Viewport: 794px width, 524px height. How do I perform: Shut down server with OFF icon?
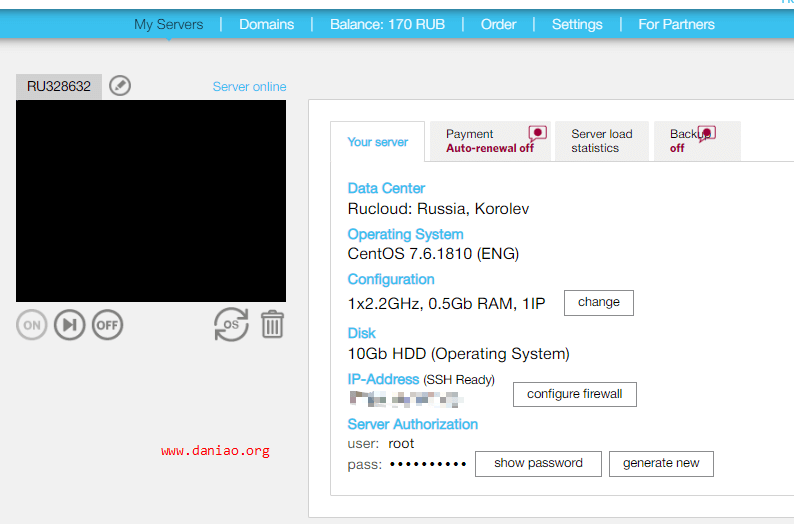[107, 325]
